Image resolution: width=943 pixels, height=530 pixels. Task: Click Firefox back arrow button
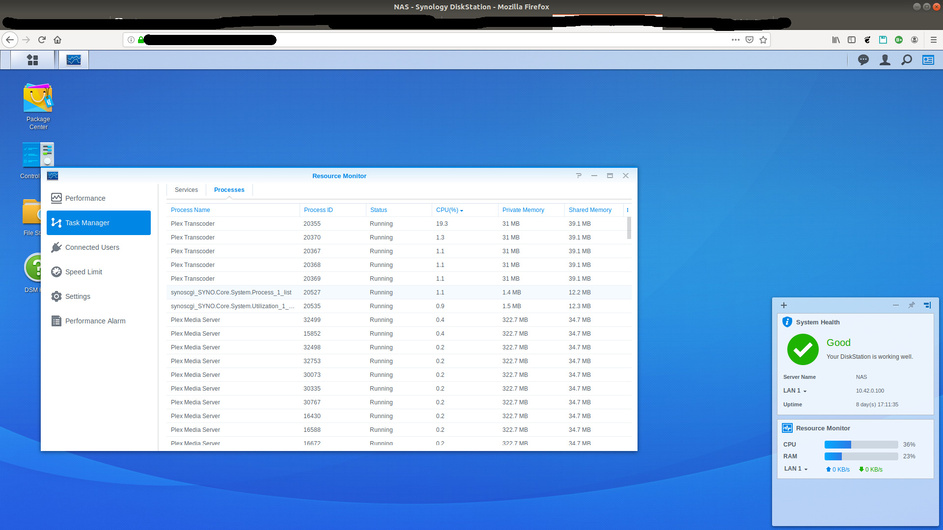pos(10,40)
